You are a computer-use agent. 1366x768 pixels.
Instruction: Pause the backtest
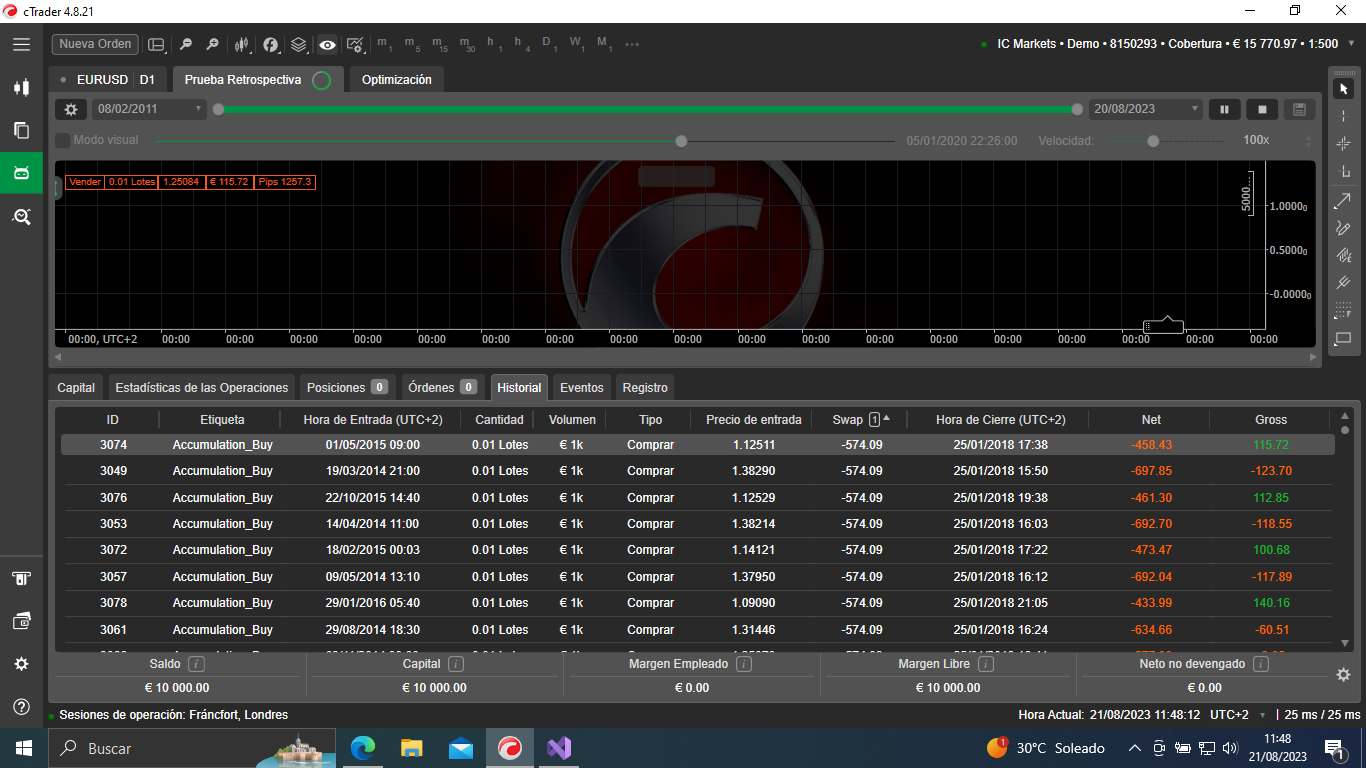[x=1224, y=109]
